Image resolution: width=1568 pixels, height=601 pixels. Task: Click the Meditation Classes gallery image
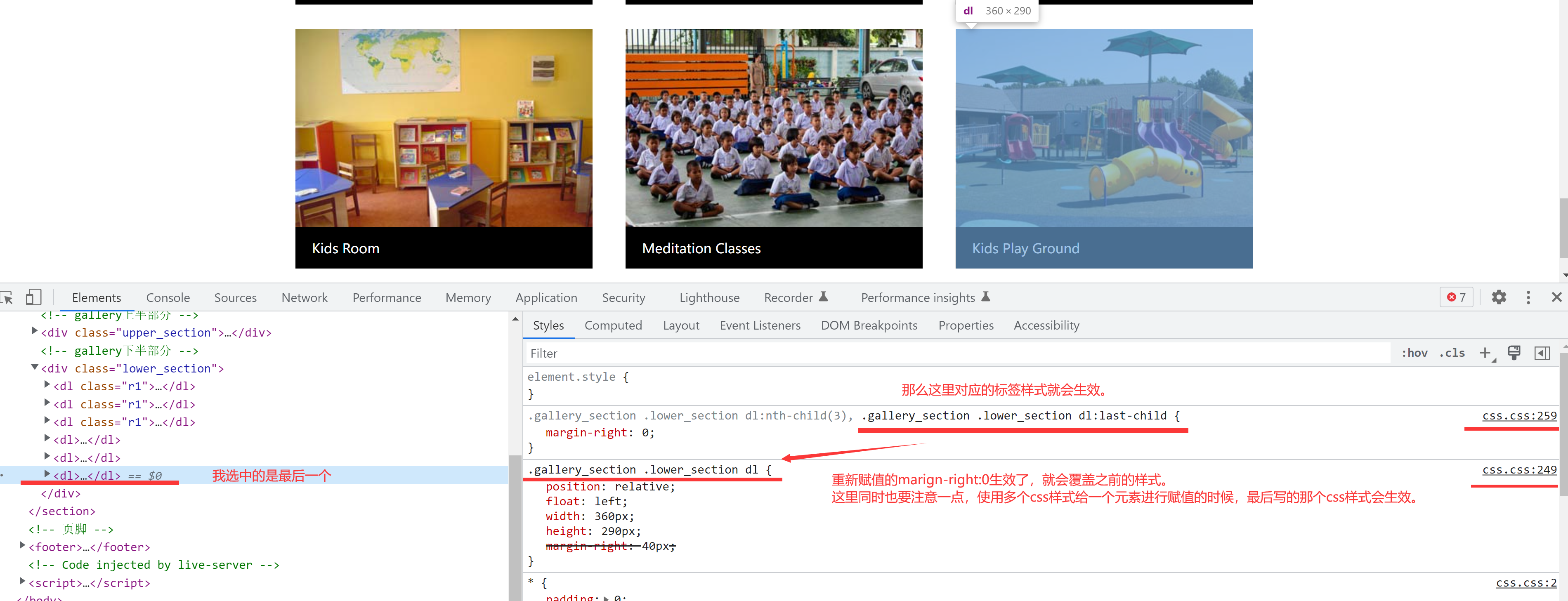pos(774,128)
